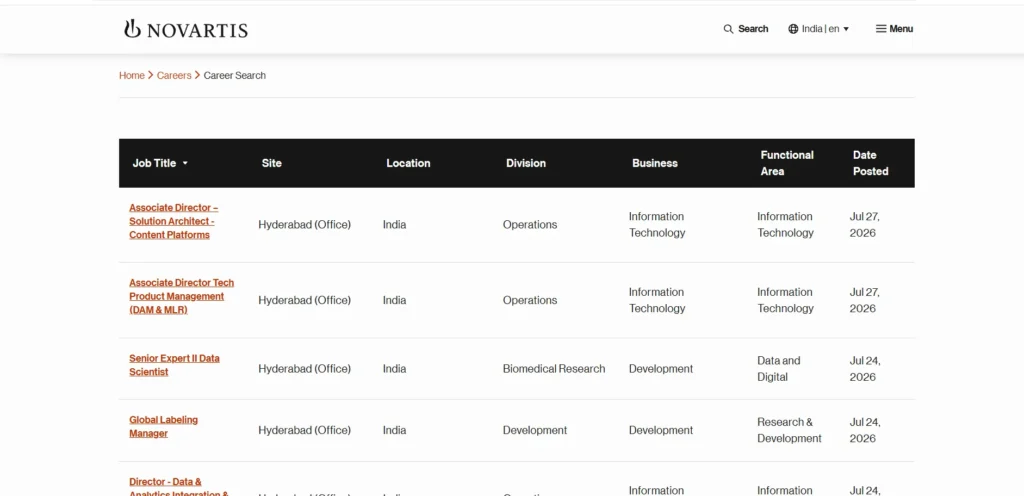This screenshot has height=496, width=1024.
Task: Click Jul 27, 2026 in Solution Architect row
Action: (x=865, y=225)
